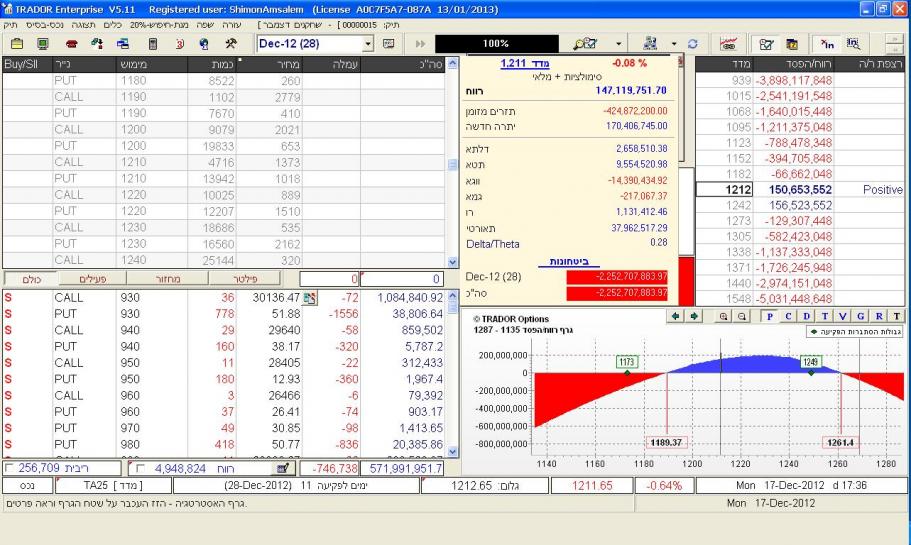Click the globe icon in toolbar

[x=204, y=45]
